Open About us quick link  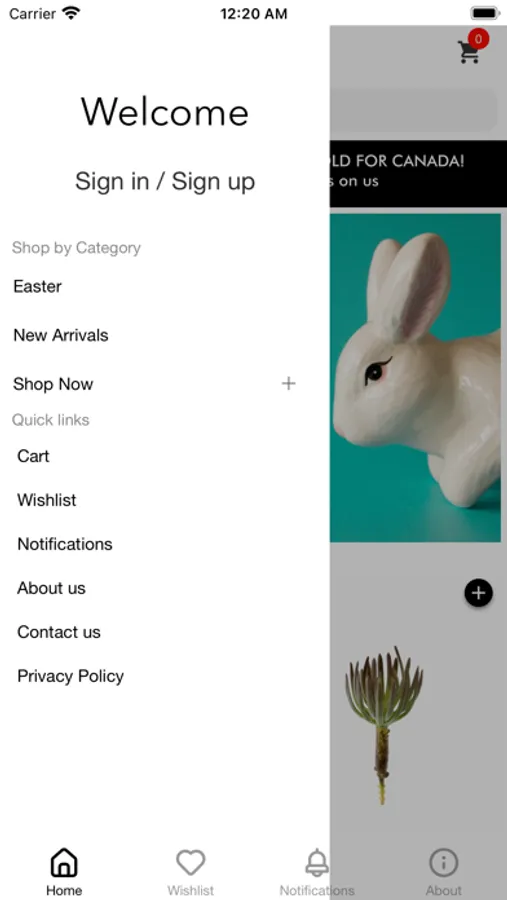[51, 588]
